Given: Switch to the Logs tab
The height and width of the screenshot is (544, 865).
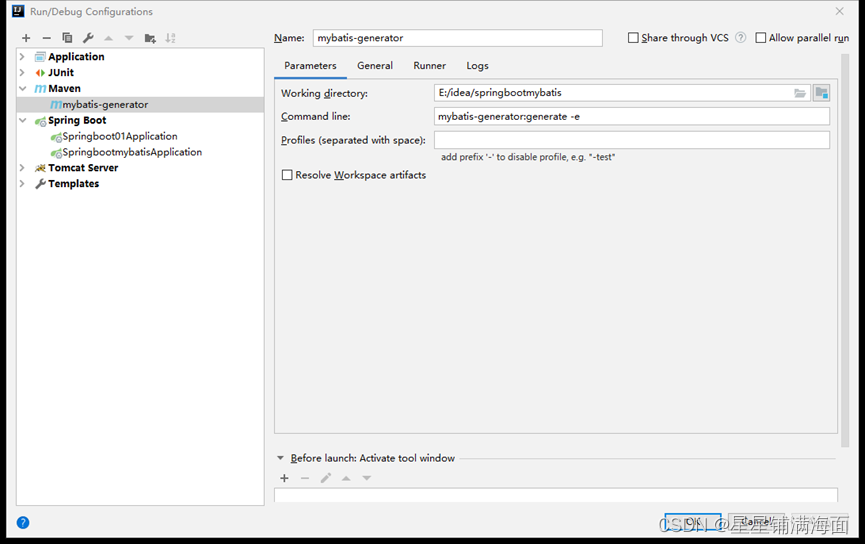Looking at the screenshot, I should (x=478, y=66).
